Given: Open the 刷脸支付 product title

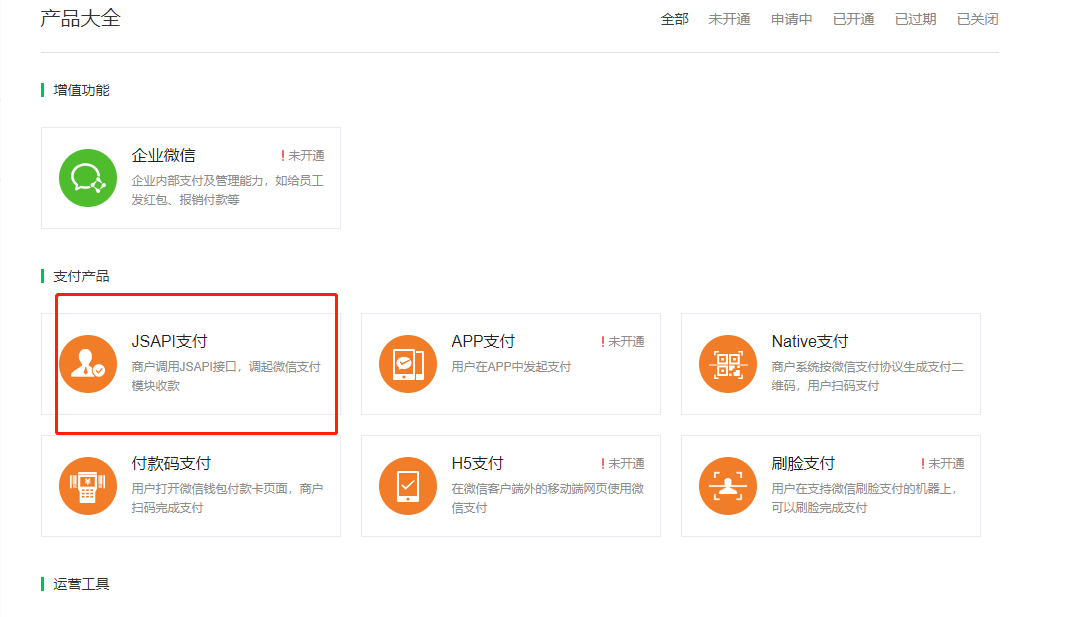Looking at the screenshot, I should coord(803,463).
